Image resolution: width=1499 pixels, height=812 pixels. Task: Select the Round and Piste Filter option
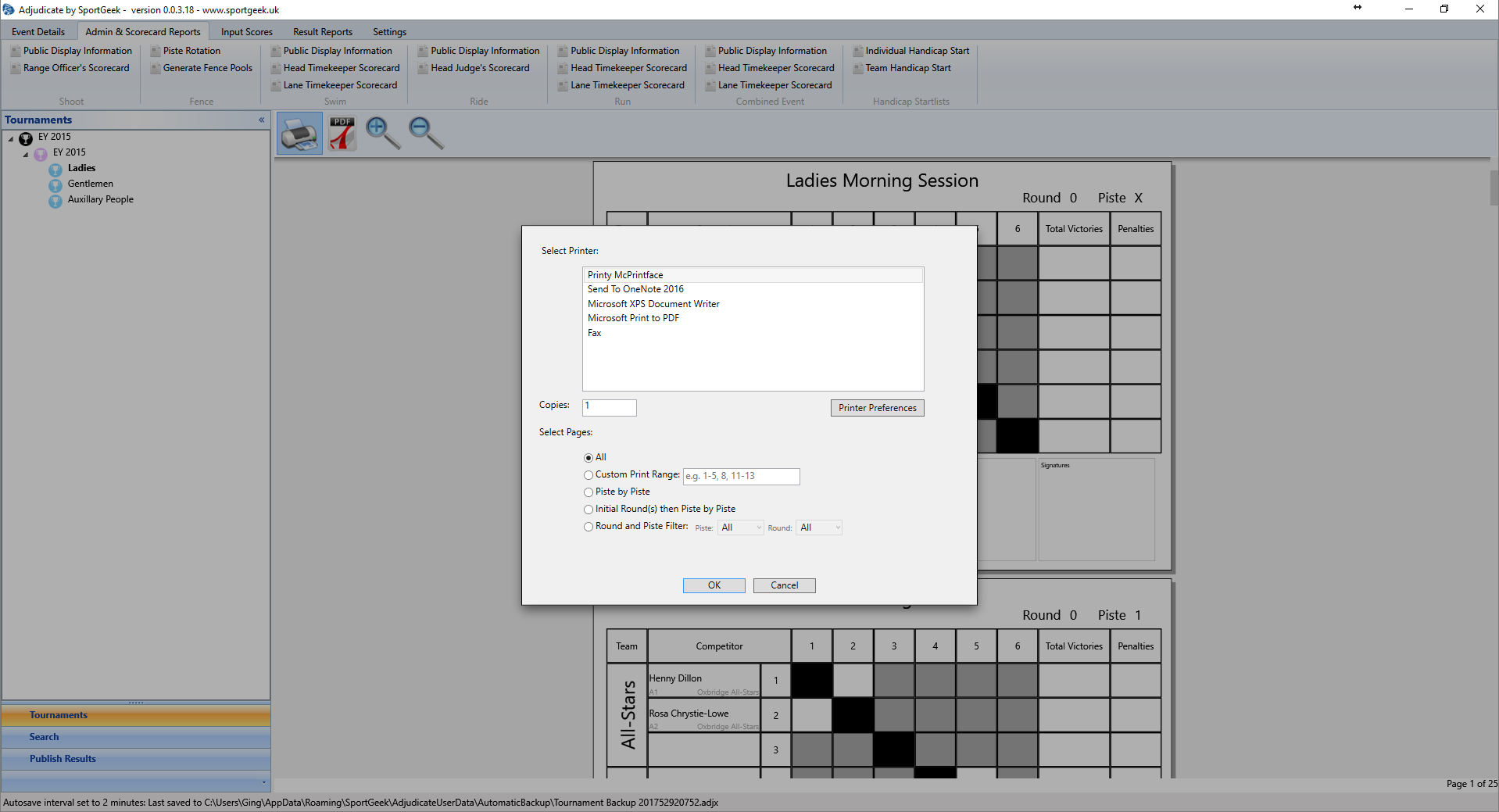pos(589,527)
